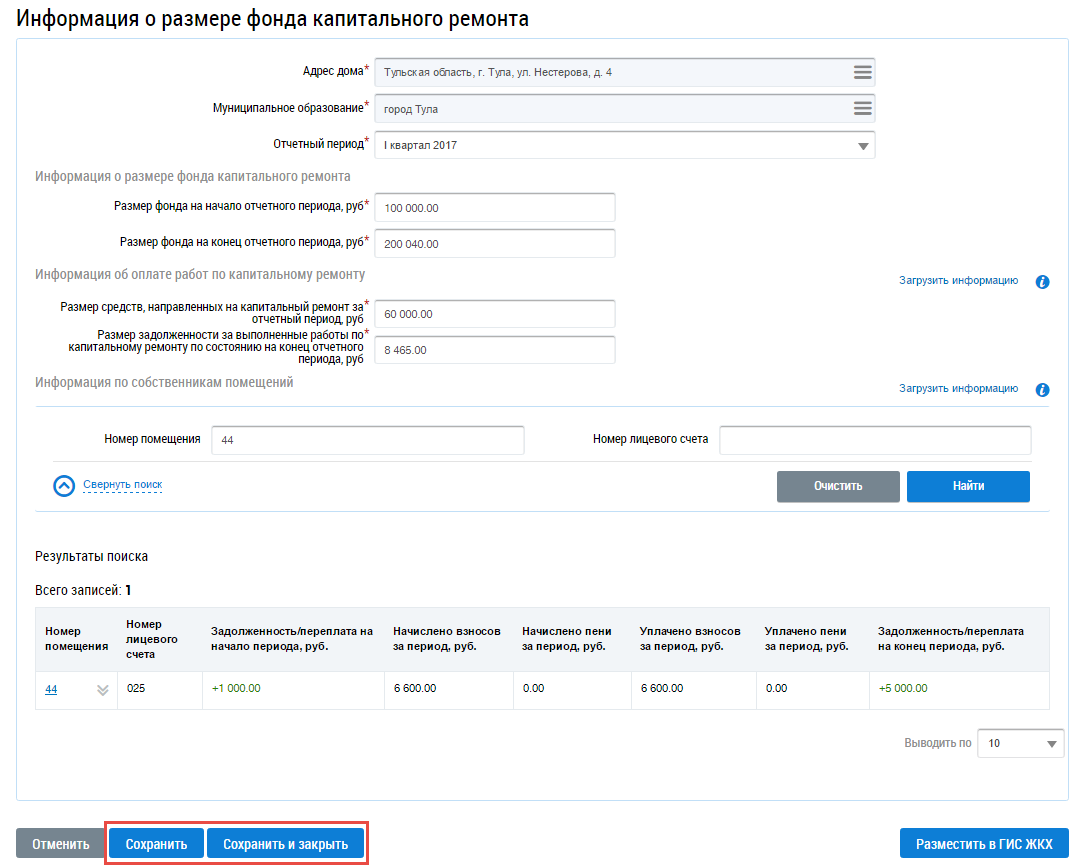Viewport: 1078px width, 868px height.
Task: Click upload information link for premises owners
Action: (958, 389)
